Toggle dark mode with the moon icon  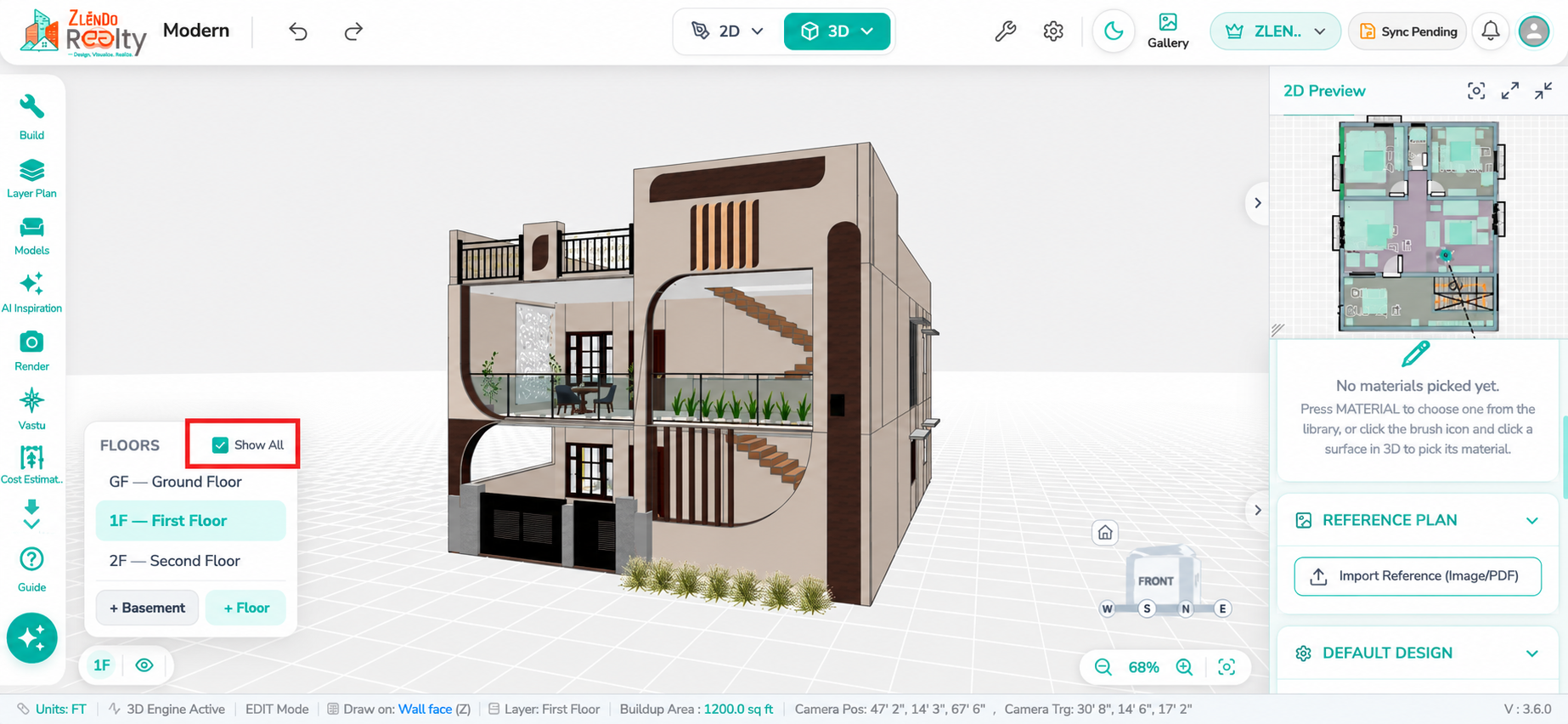coord(1114,31)
